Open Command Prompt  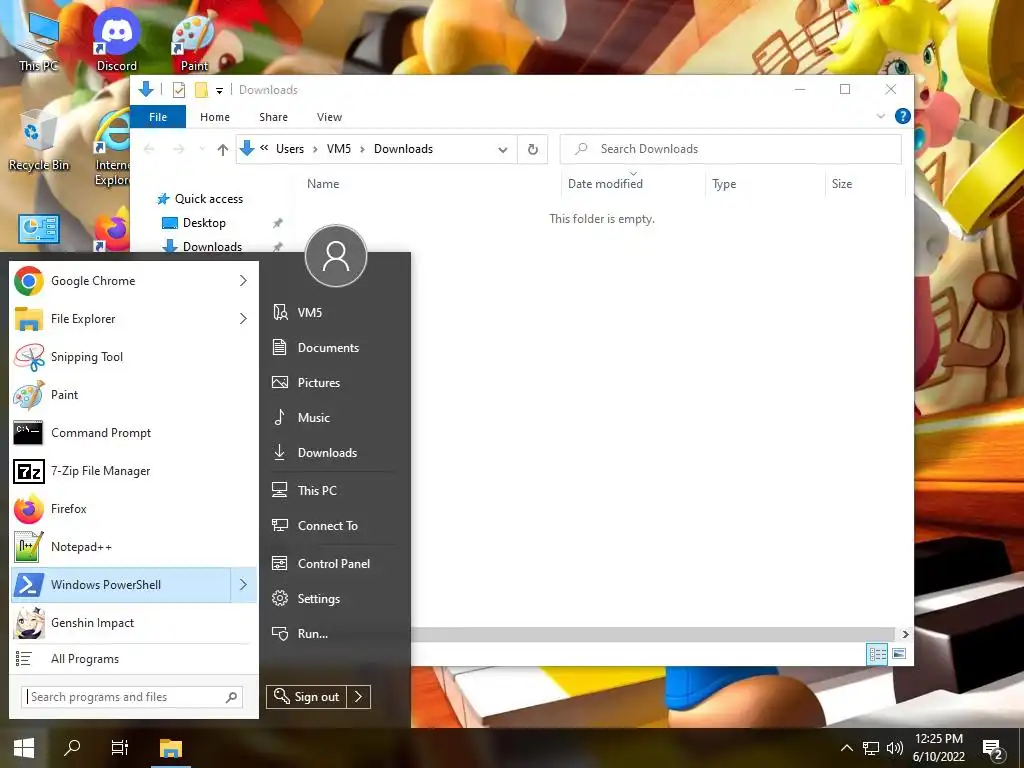tap(134, 432)
